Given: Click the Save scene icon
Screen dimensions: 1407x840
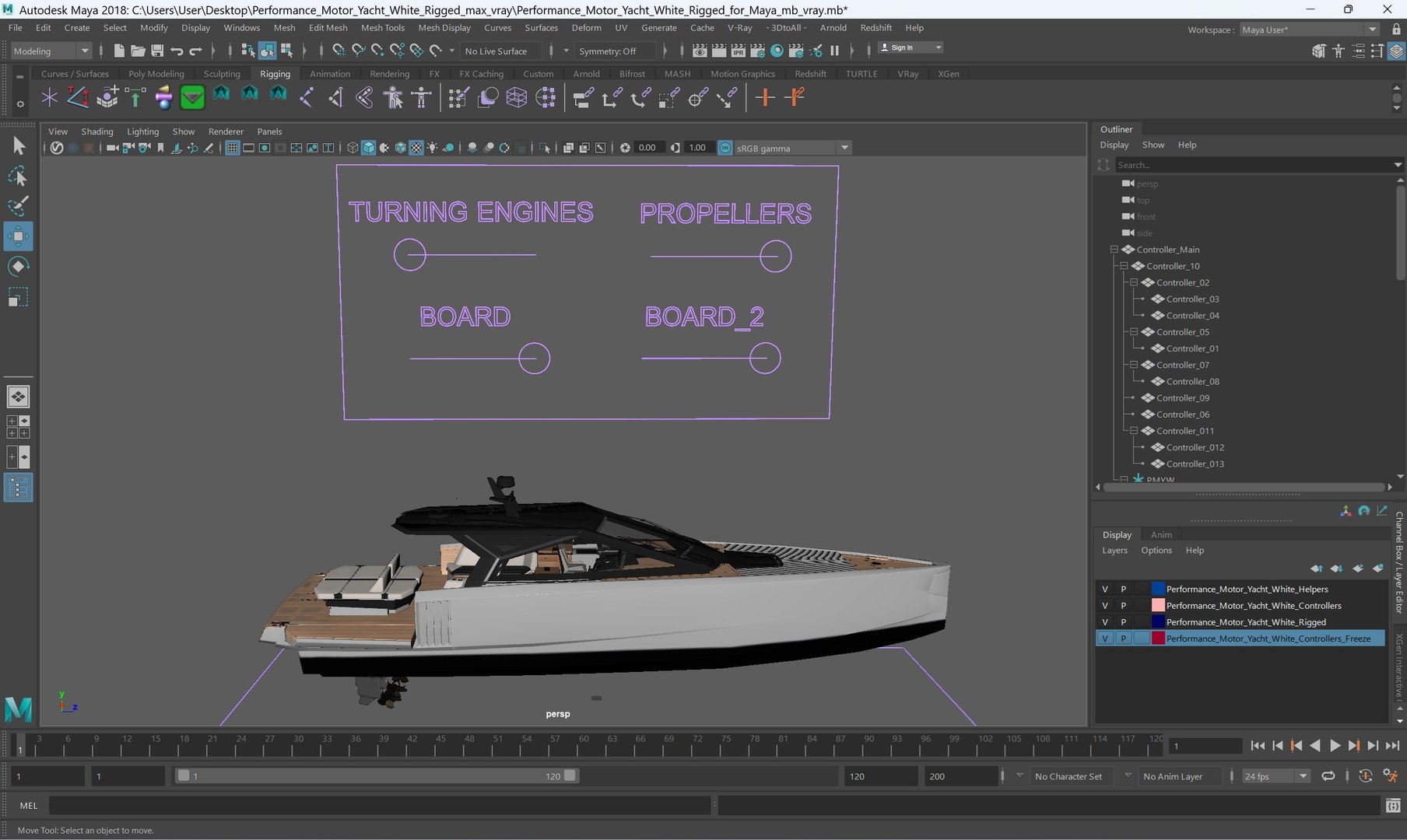Looking at the screenshot, I should [x=157, y=51].
